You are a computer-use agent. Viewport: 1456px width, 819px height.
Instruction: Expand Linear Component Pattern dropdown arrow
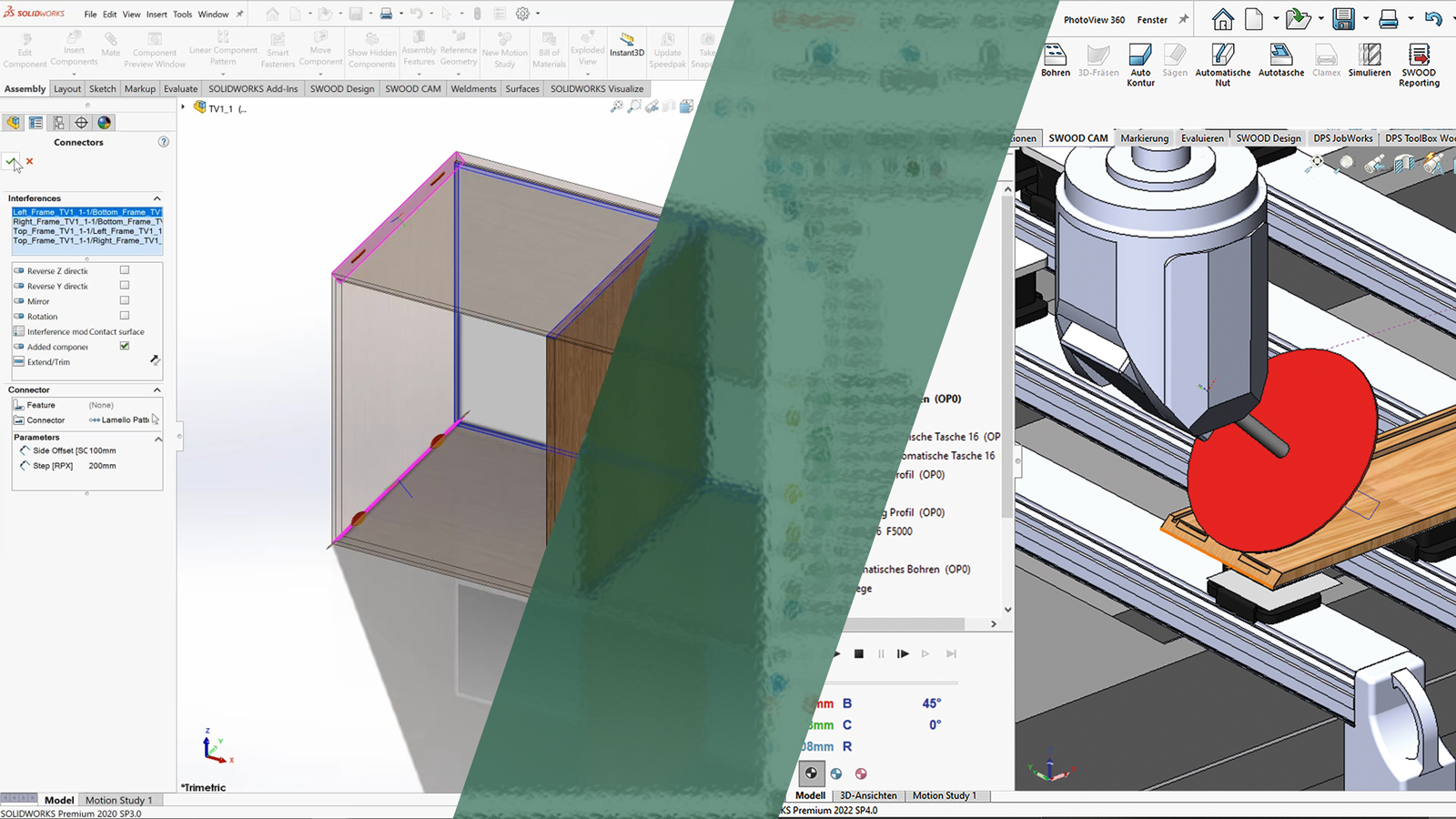click(223, 73)
